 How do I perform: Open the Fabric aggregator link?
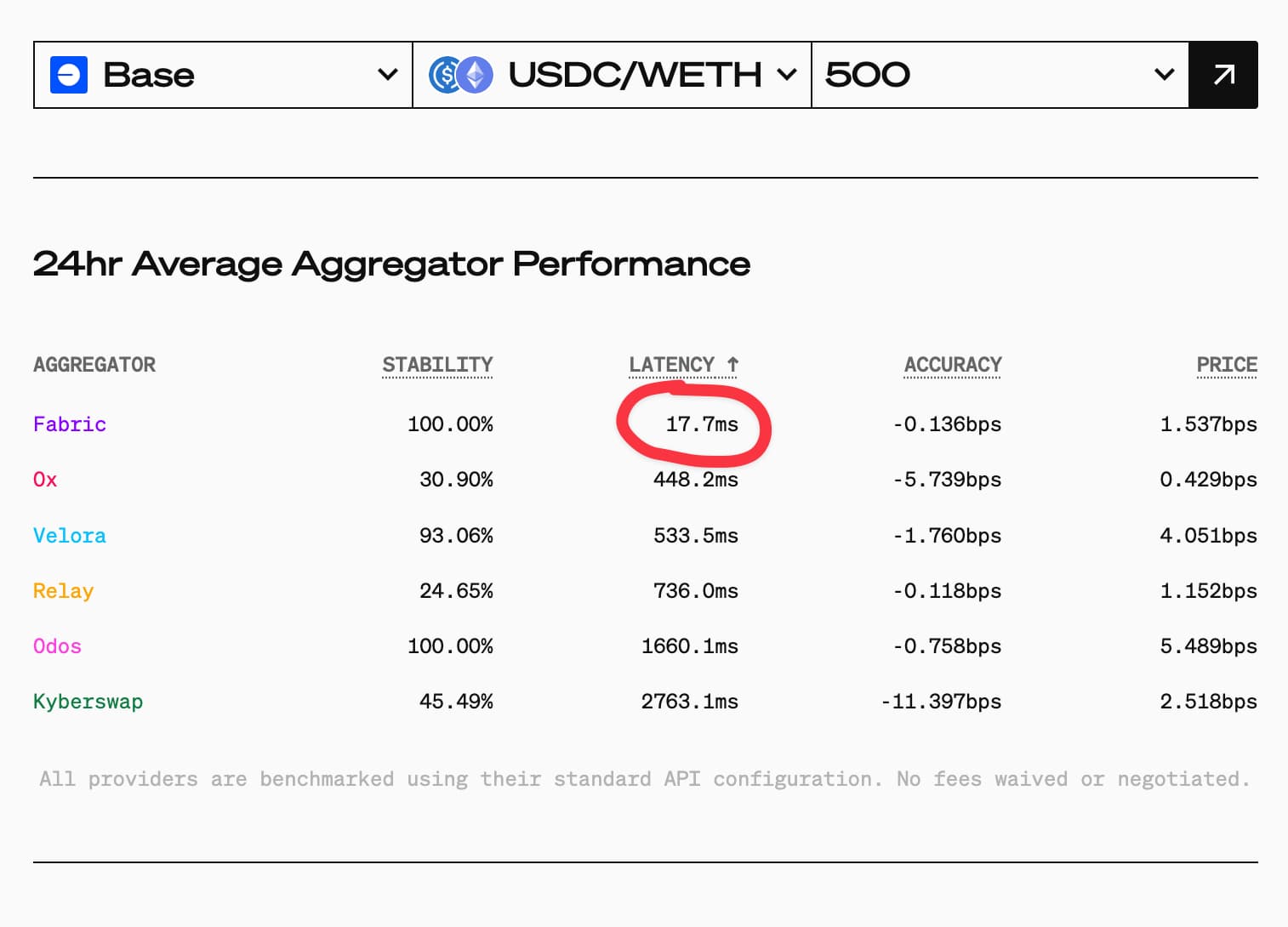70,424
